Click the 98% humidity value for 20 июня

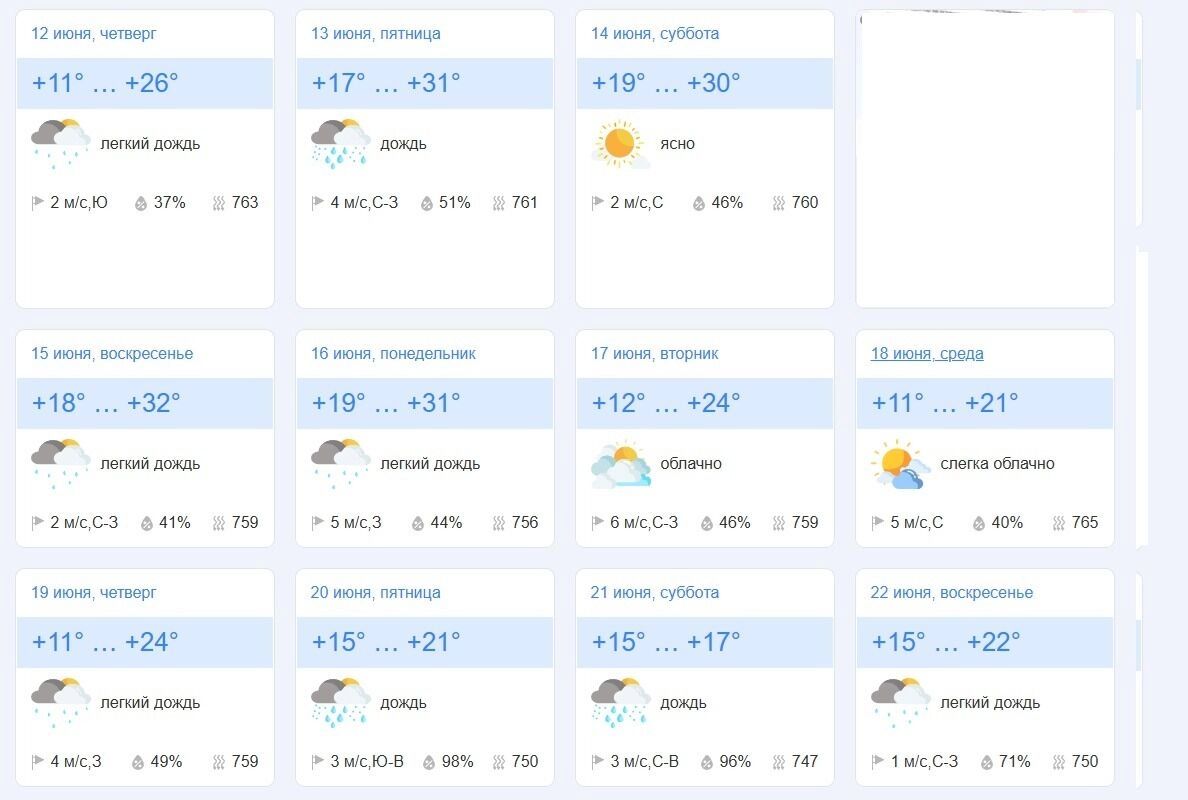[x=457, y=762]
